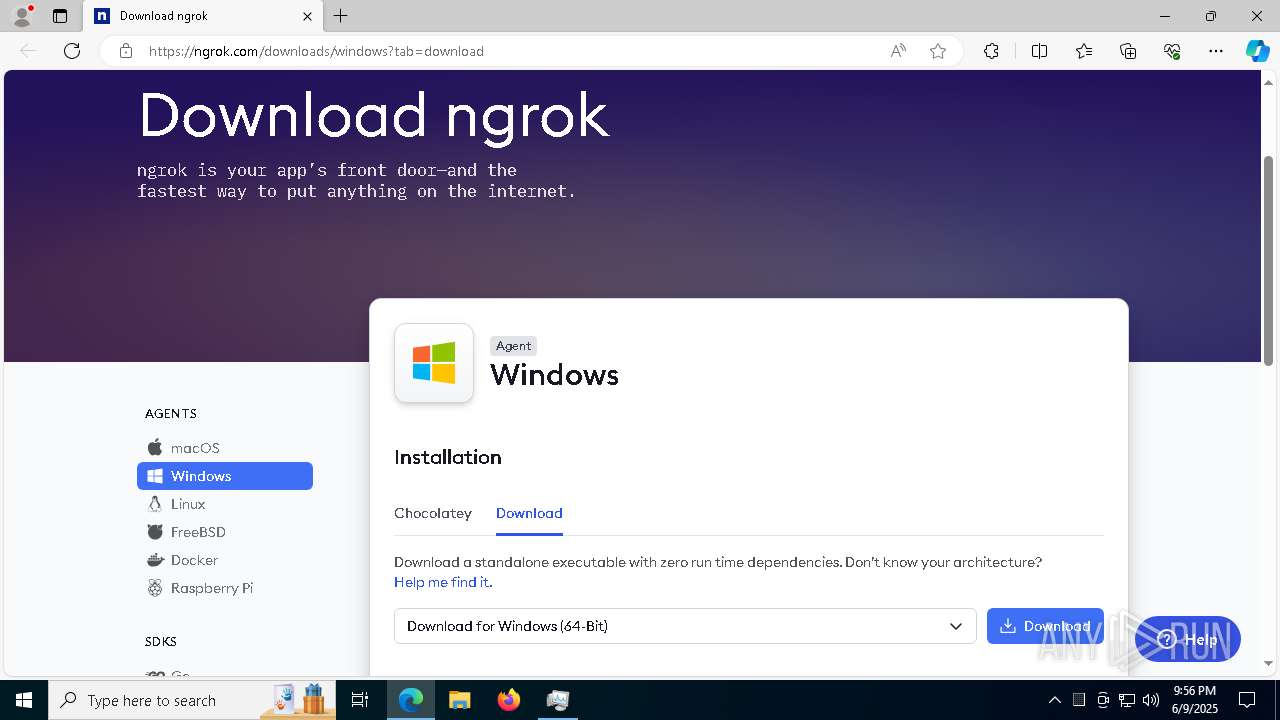This screenshot has height=720, width=1280.
Task: Open the Collections icon
Action: tap(1128, 51)
